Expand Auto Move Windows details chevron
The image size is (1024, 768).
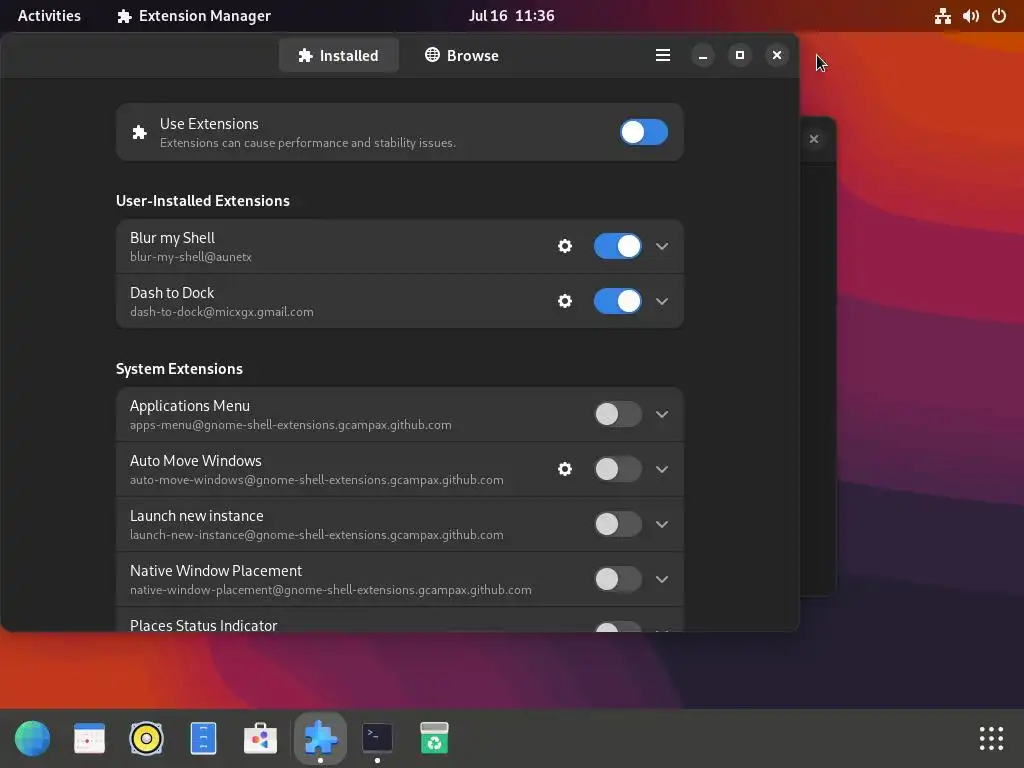pos(662,469)
